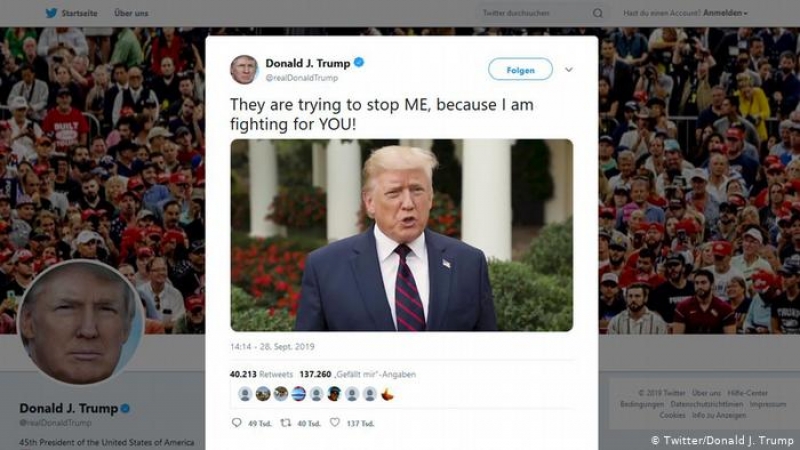
Task: Click the Twitter bird logo
Action: [51, 13]
